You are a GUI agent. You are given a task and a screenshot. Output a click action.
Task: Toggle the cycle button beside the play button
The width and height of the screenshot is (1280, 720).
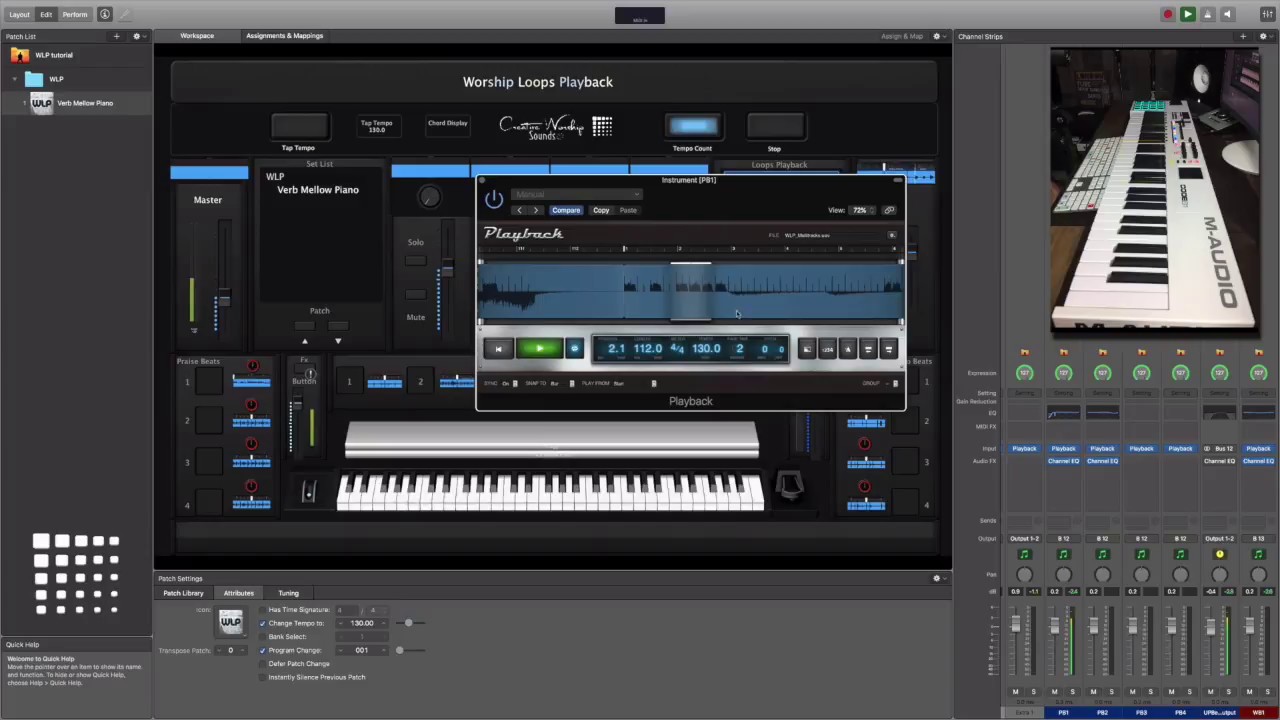[574, 348]
